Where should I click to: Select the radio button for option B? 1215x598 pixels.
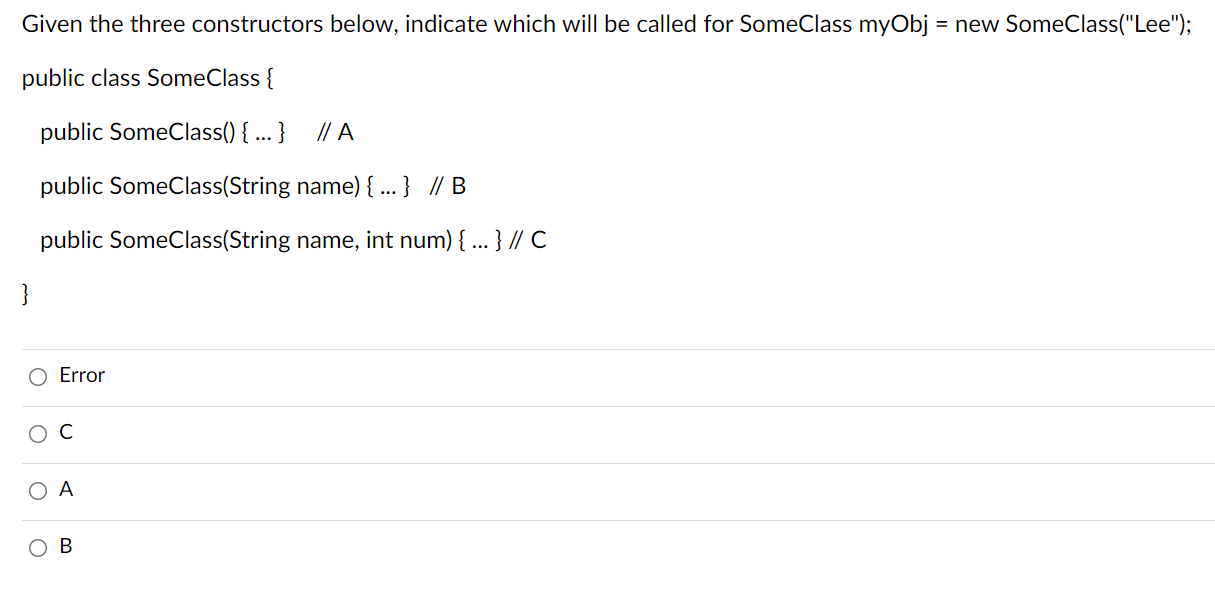coord(37,546)
